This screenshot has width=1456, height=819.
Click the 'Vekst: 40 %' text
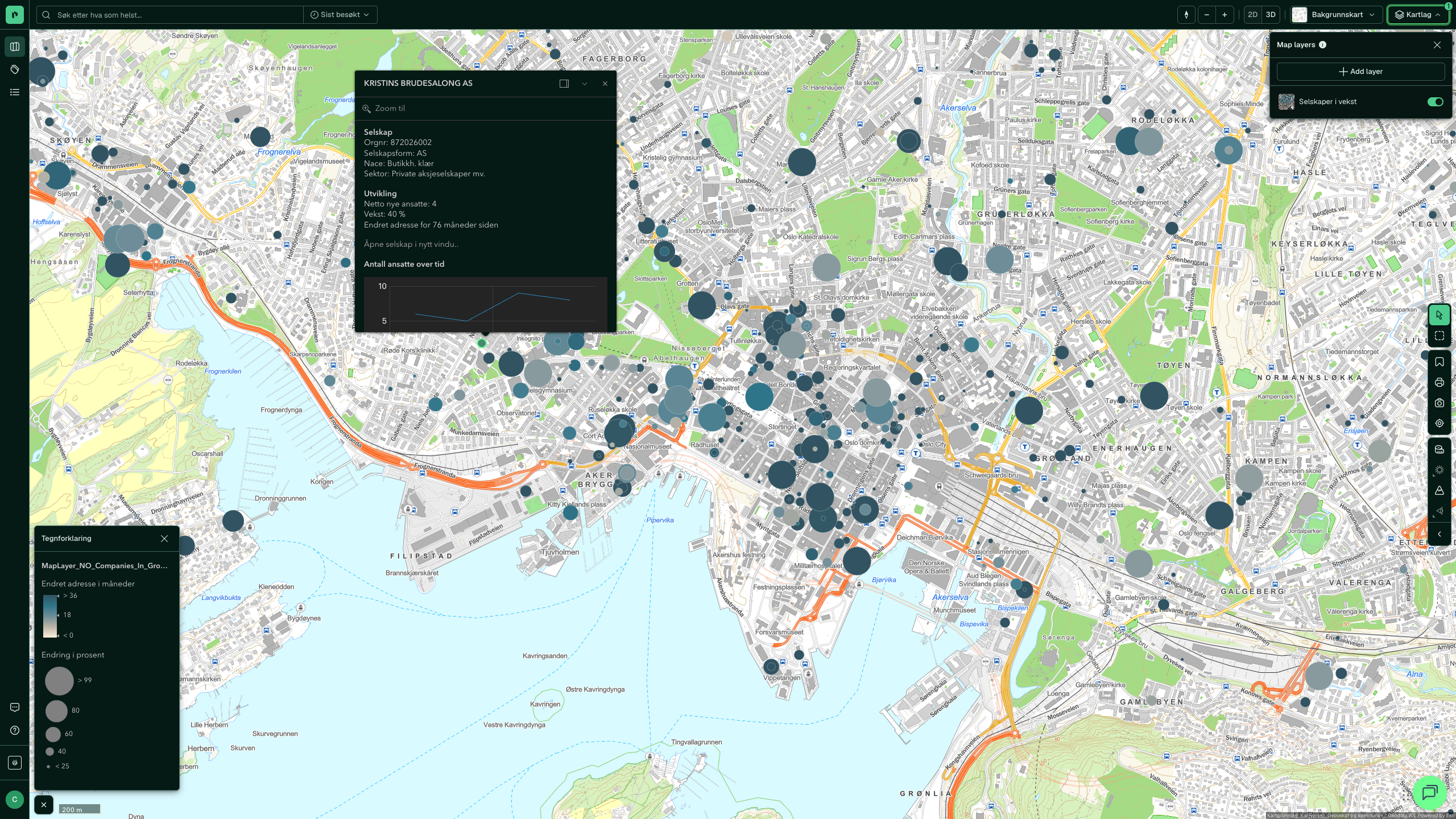pyautogui.click(x=384, y=214)
